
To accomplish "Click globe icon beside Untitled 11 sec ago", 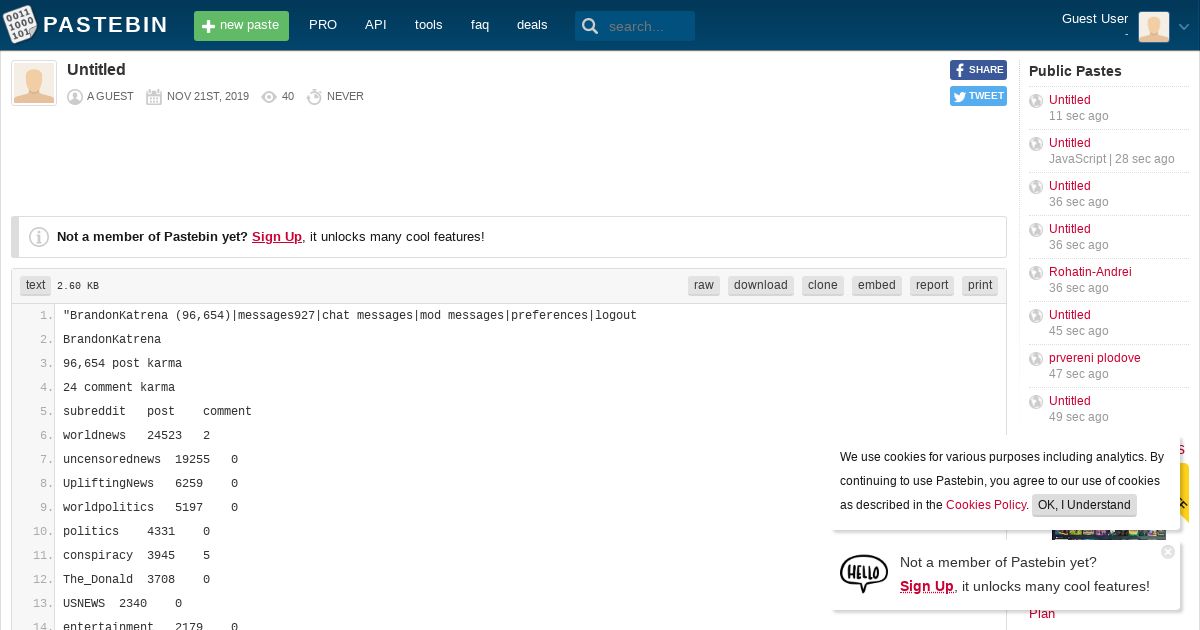I will pos(1036,101).
